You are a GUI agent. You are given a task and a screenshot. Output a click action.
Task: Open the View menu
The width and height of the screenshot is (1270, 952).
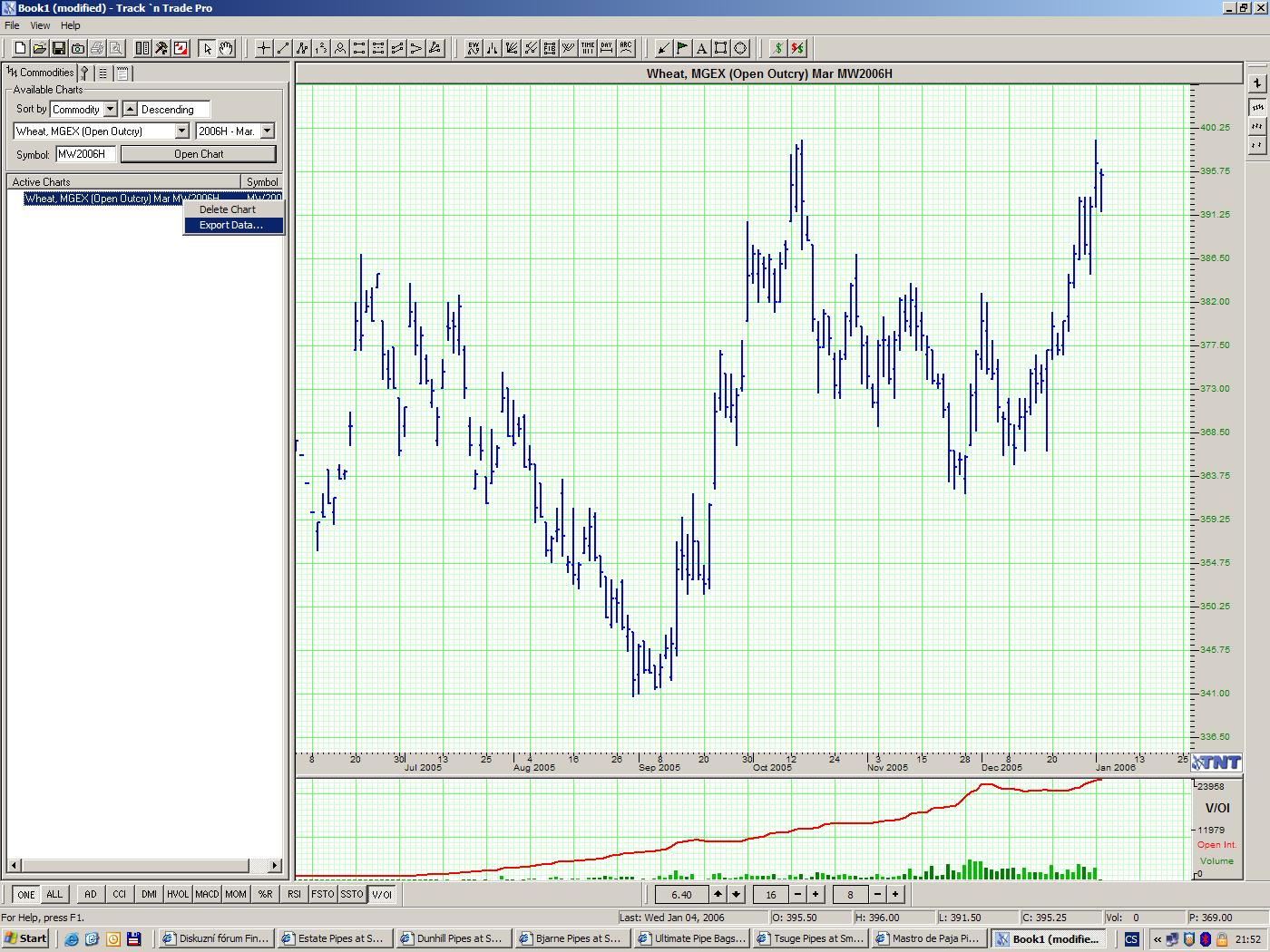[x=40, y=25]
